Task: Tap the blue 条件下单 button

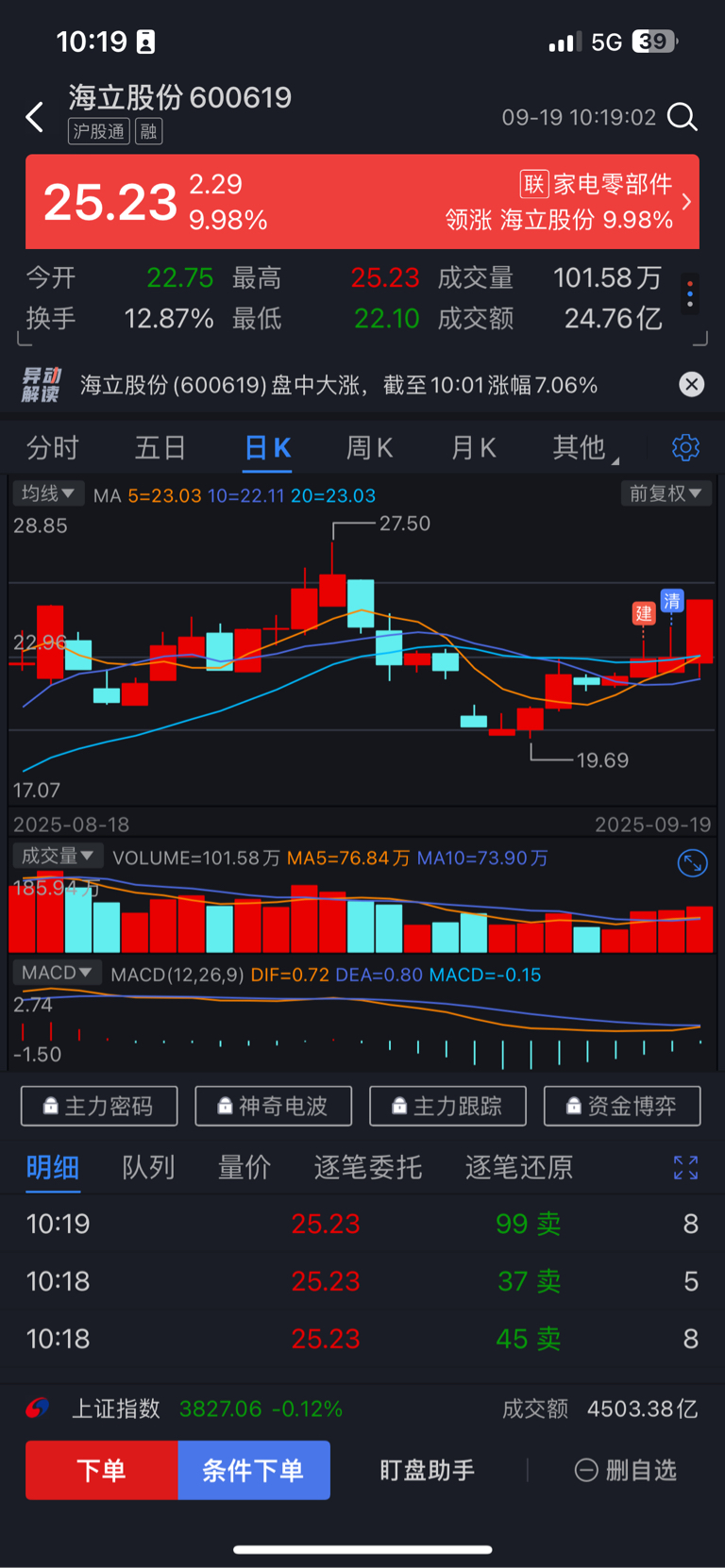Action: 254,1470
